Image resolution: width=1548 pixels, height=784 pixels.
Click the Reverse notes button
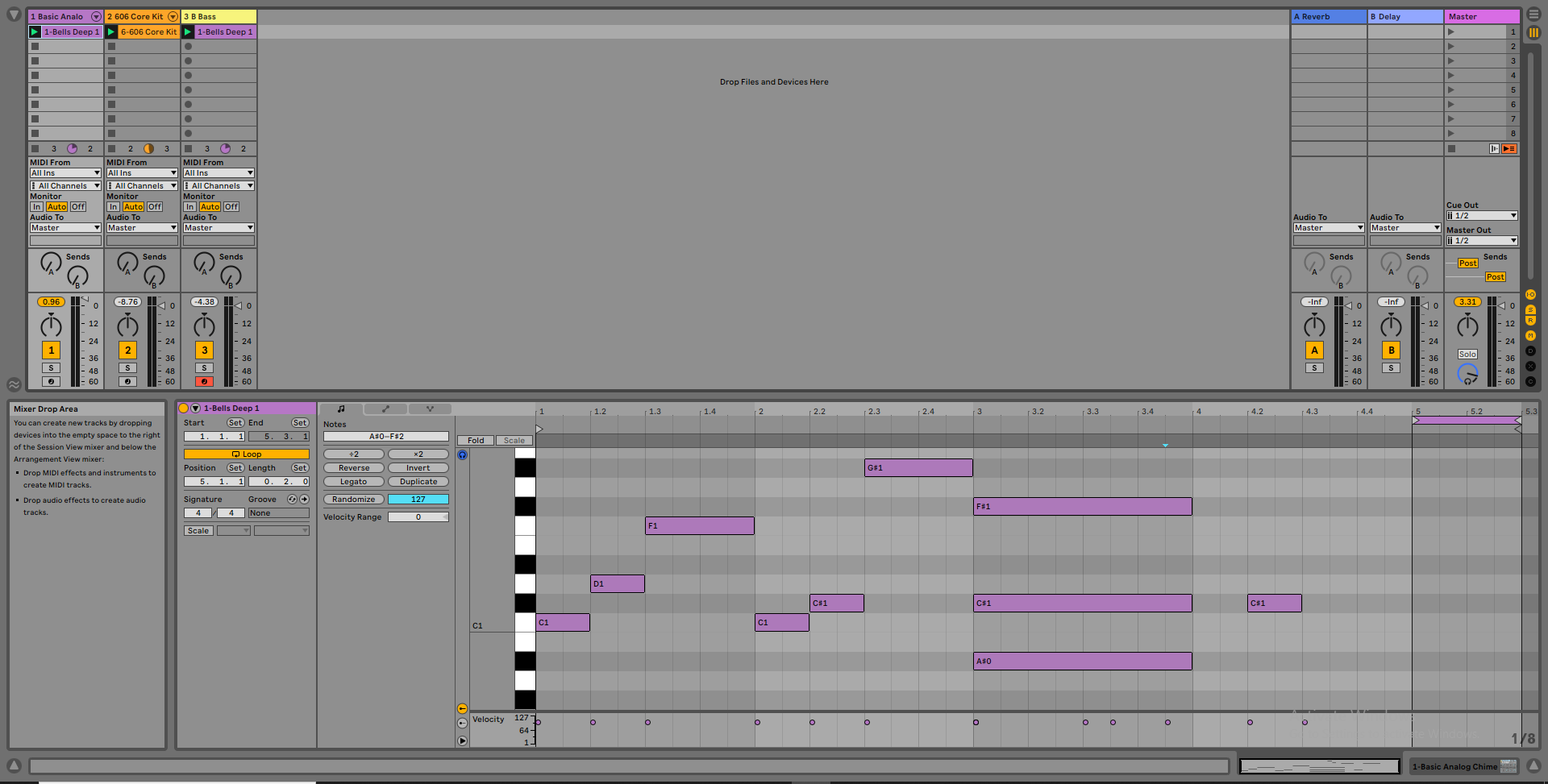pos(354,468)
